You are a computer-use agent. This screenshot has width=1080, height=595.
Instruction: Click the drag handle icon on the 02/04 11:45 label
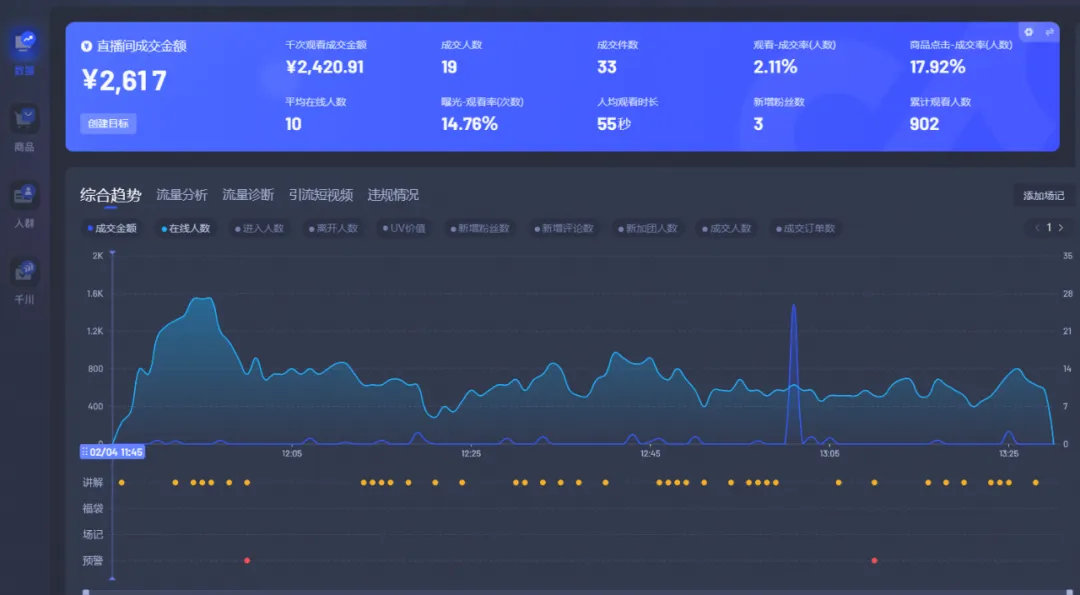(85, 452)
